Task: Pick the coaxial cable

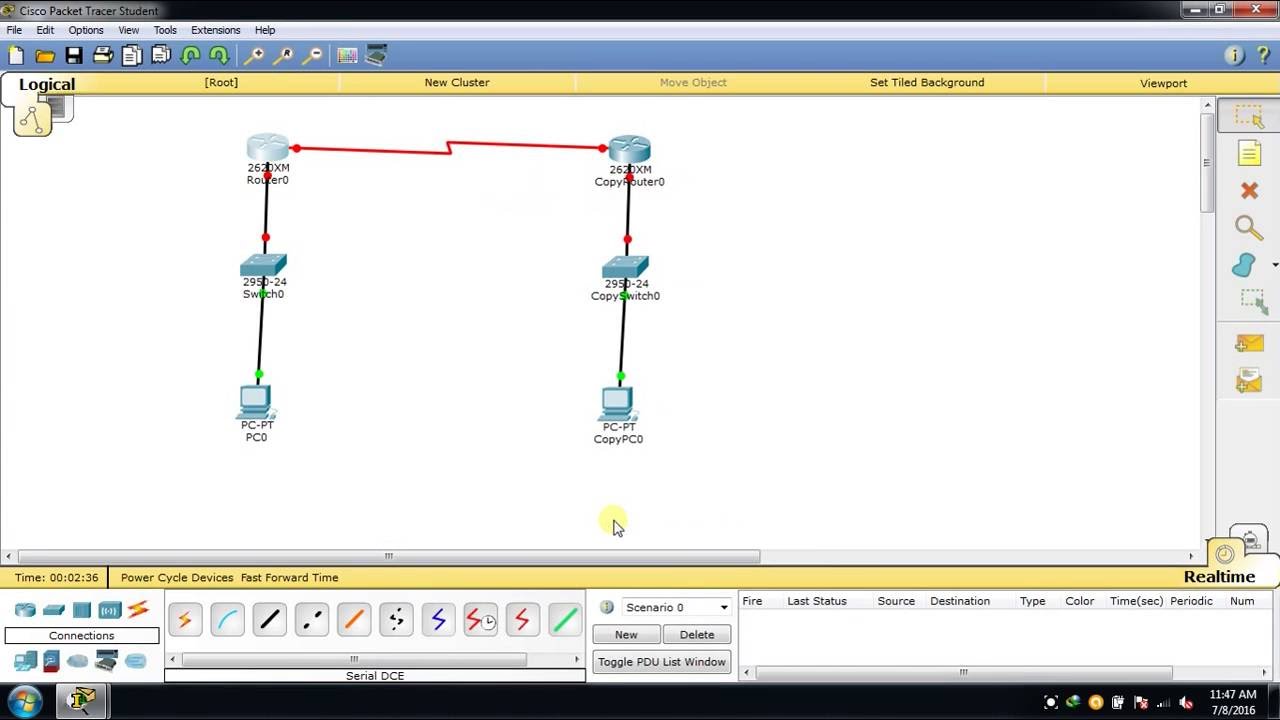Action: tap(438, 621)
